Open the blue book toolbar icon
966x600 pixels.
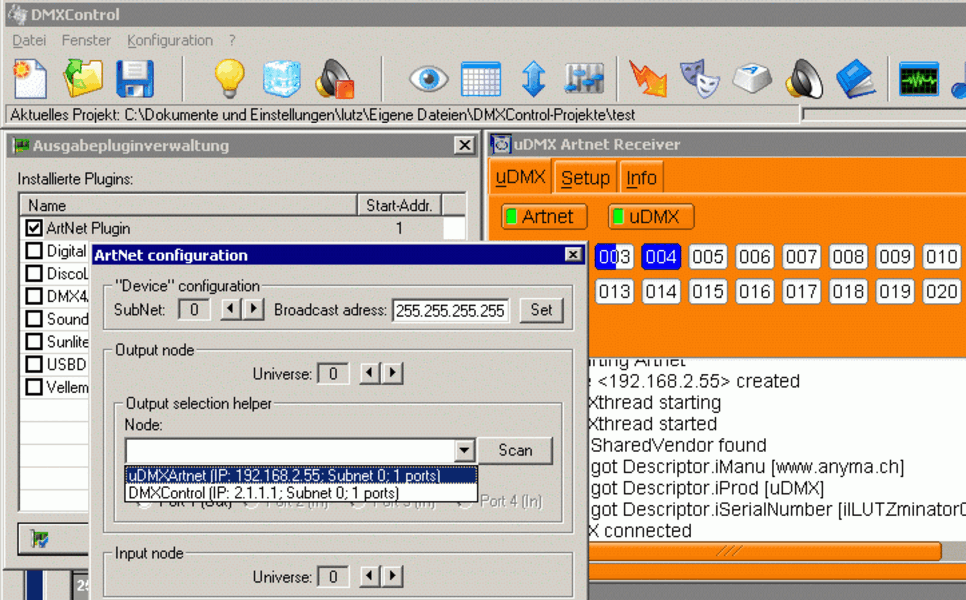coord(856,79)
